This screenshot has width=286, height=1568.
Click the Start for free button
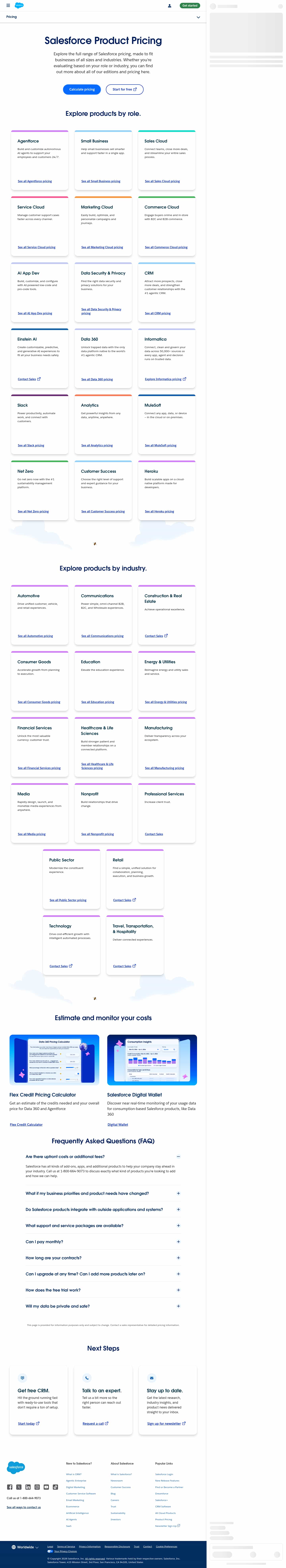pyautogui.click(x=125, y=90)
